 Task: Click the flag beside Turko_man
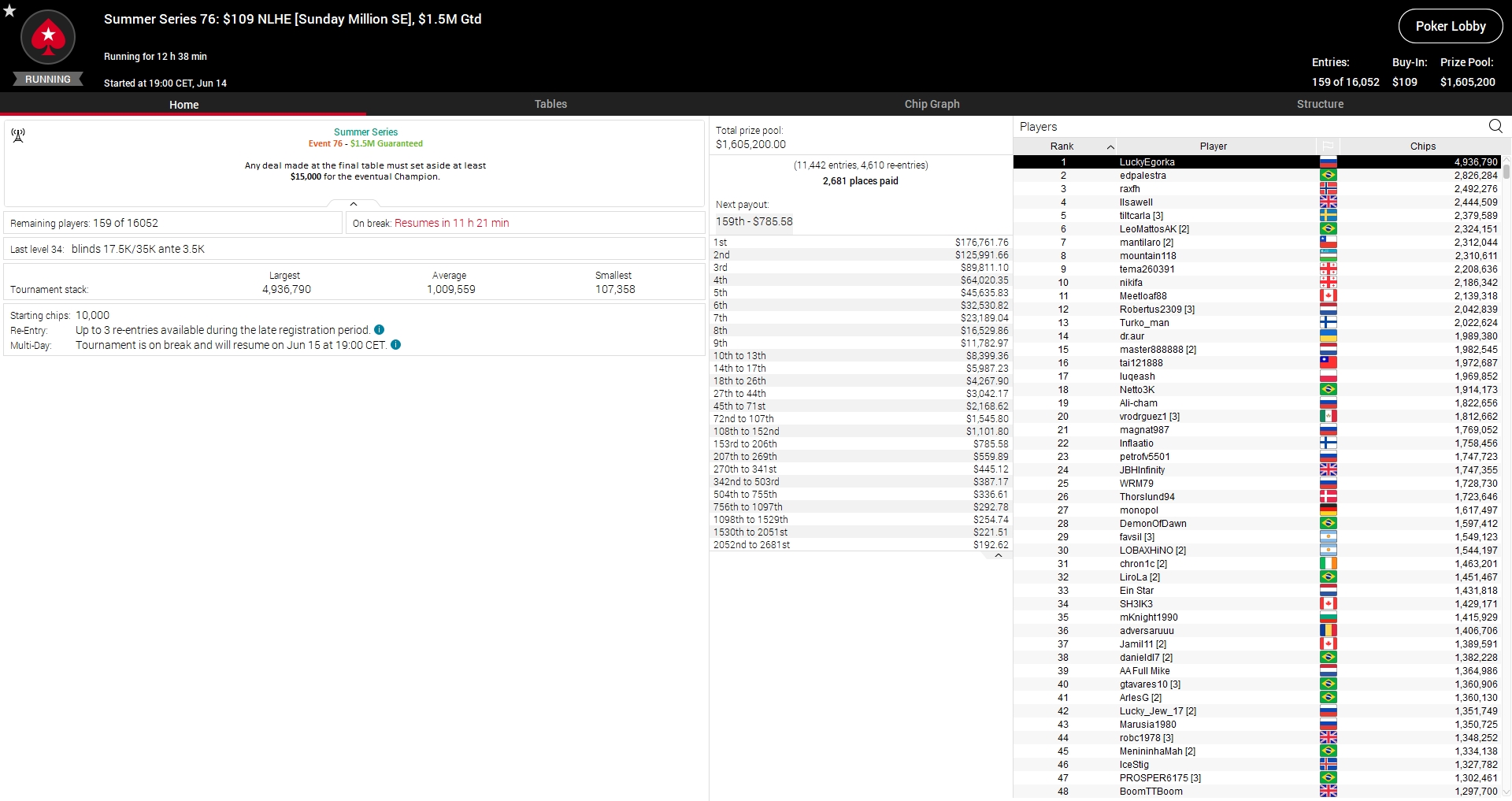coord(1328,323)
